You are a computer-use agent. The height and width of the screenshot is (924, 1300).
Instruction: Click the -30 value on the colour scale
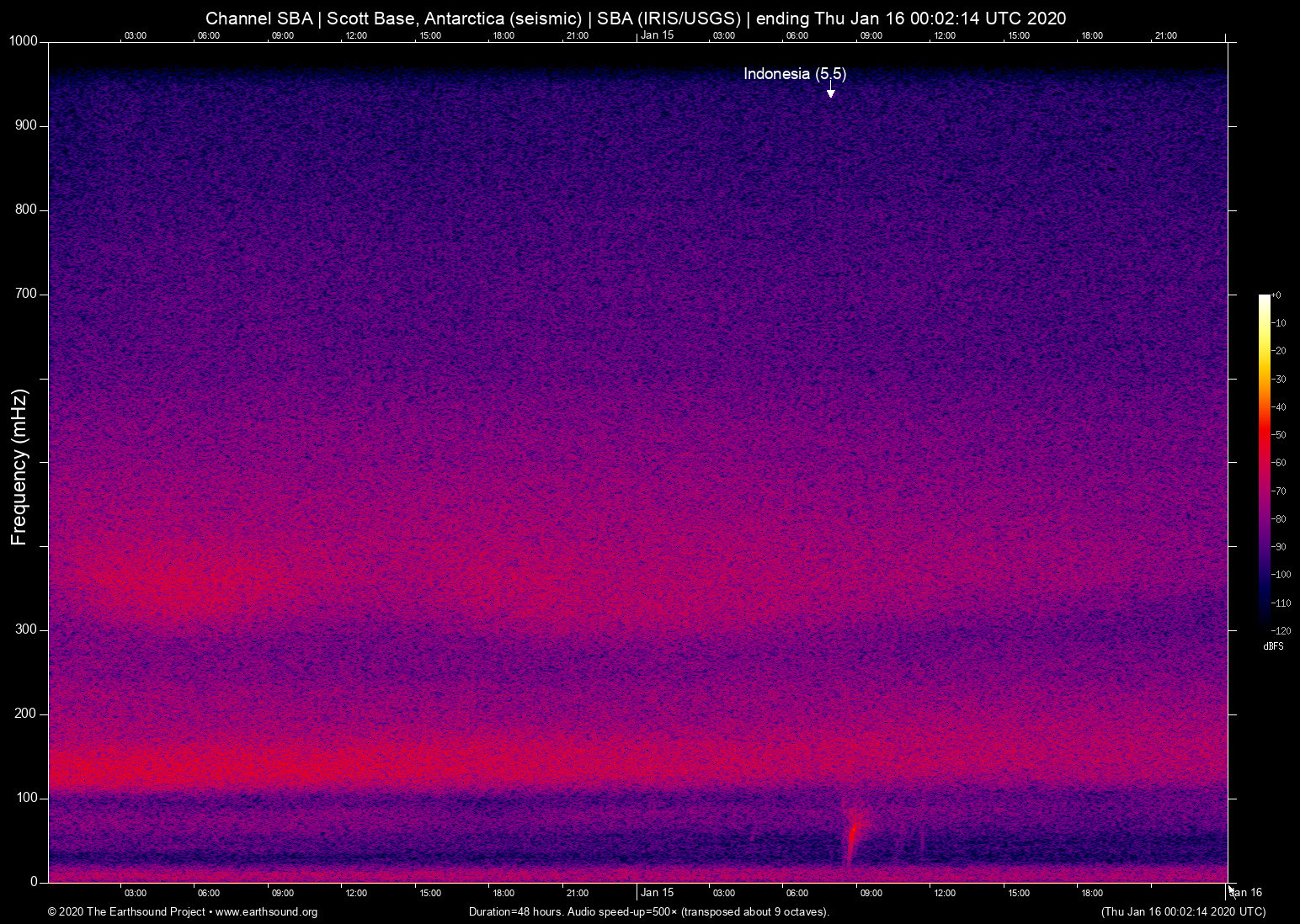point(1279,380)
